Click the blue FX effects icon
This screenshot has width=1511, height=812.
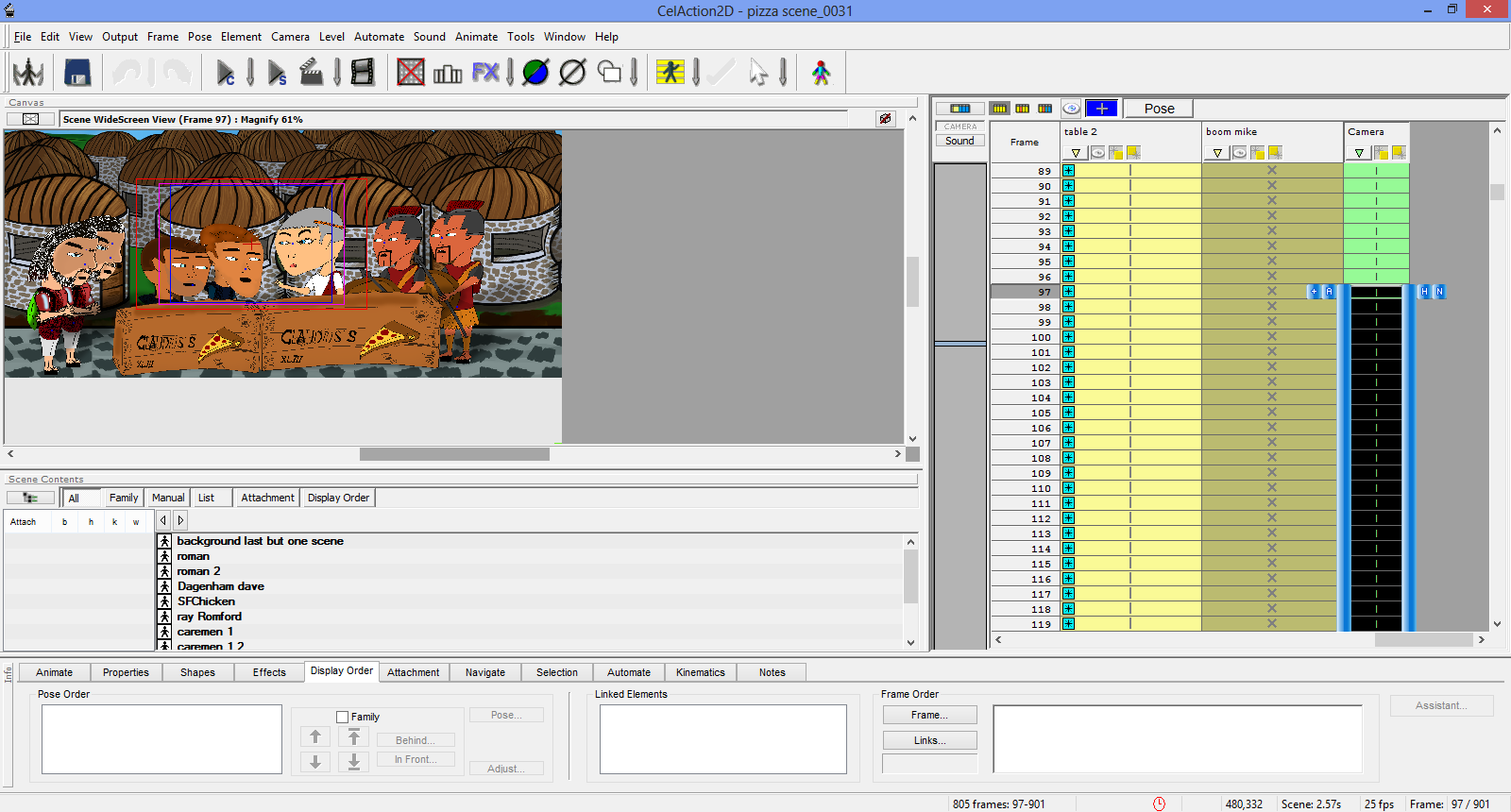coord(485,73)
